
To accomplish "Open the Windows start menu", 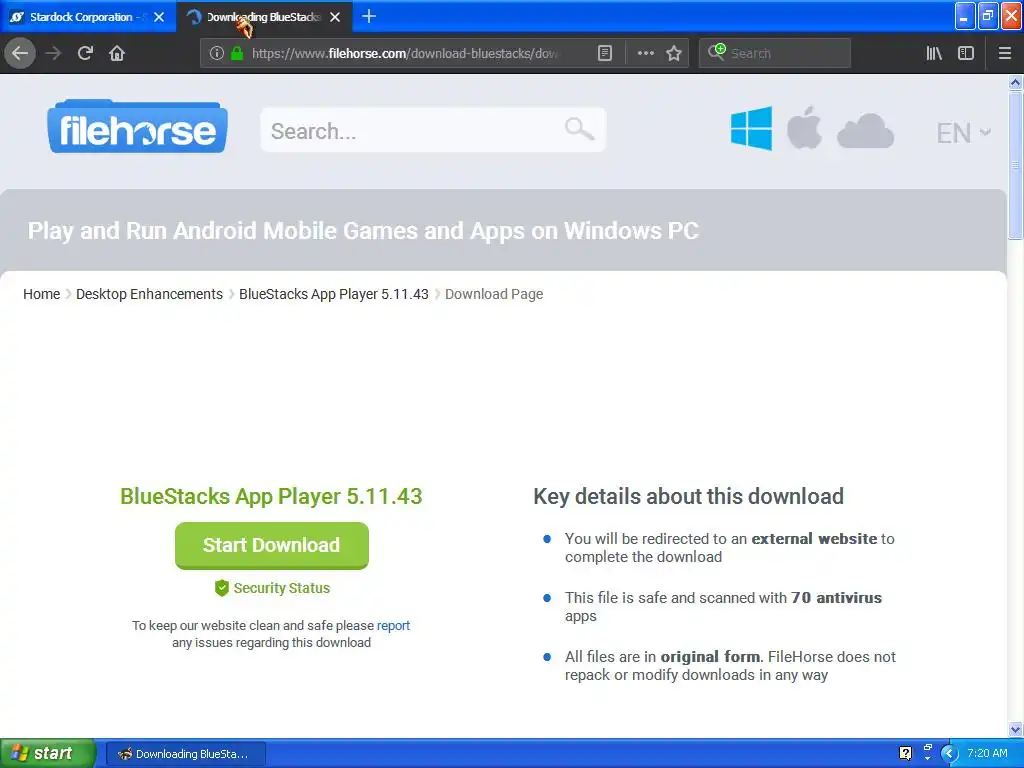I will 47,753.
